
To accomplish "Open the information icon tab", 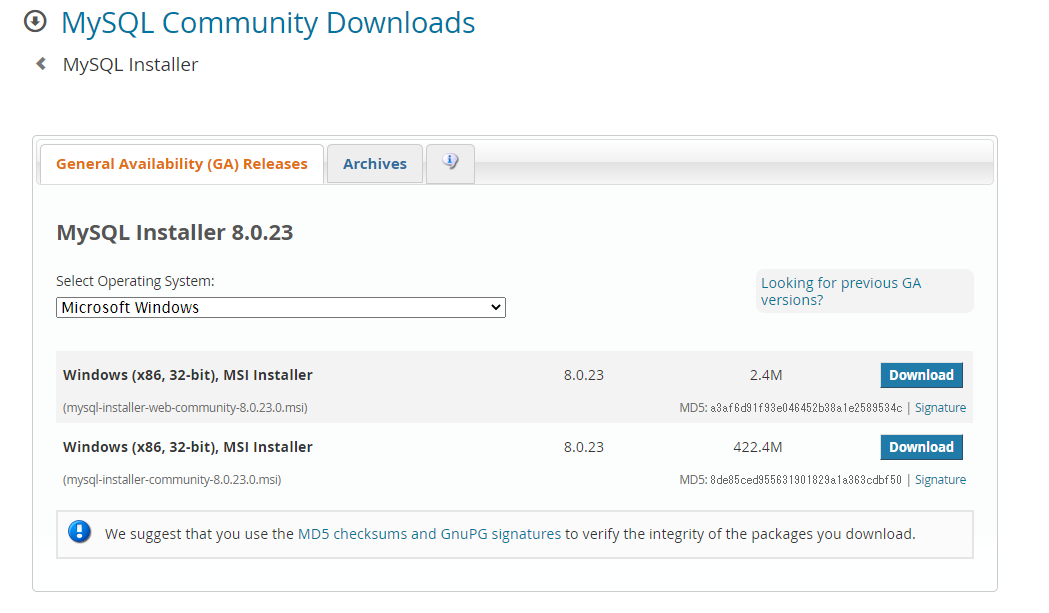I will [450, 163].
